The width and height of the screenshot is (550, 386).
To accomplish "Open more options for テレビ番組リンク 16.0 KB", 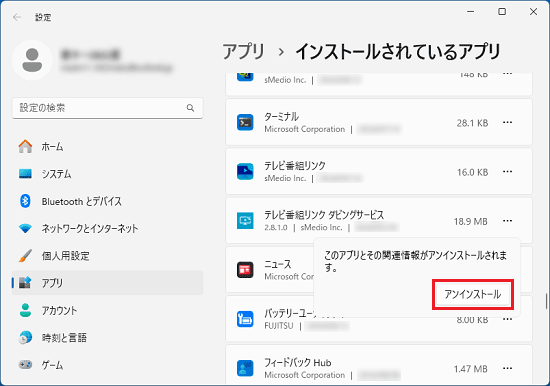I will (x=508, y=172).
